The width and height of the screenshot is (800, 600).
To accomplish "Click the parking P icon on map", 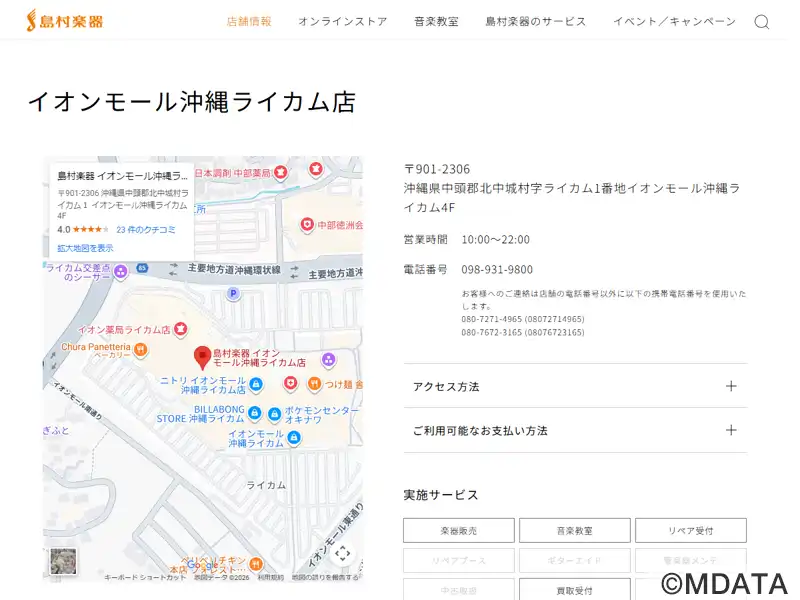I will pyautogui.click(x=234, y=294).
